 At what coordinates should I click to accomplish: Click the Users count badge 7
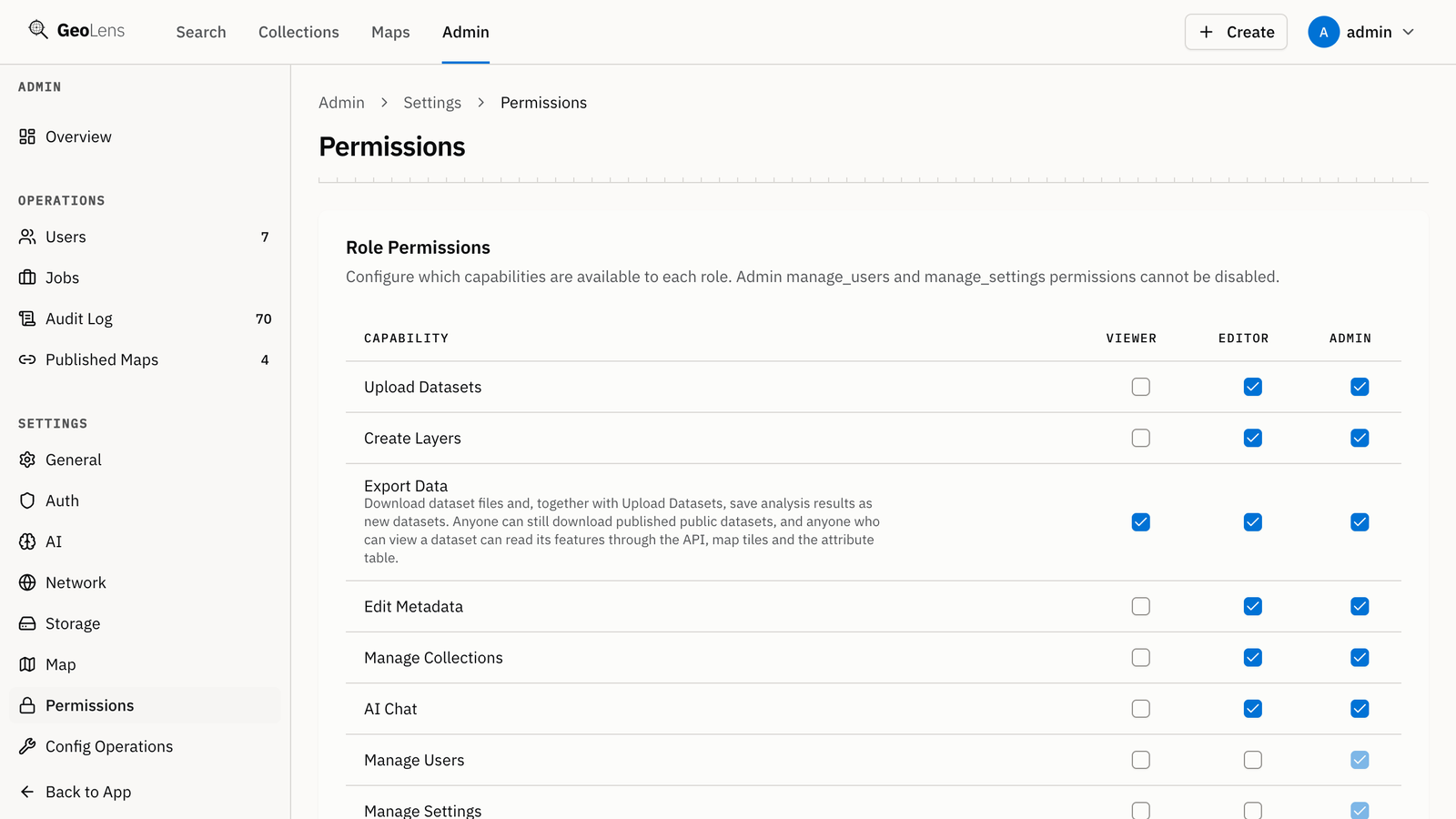pyautogui.click(x=265, y=237)
